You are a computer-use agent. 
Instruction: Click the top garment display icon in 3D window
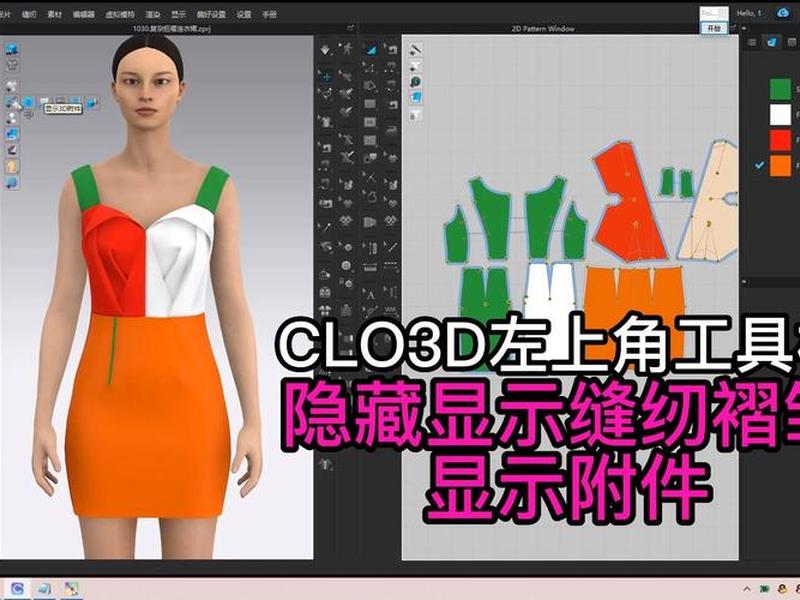click(12, 49)
